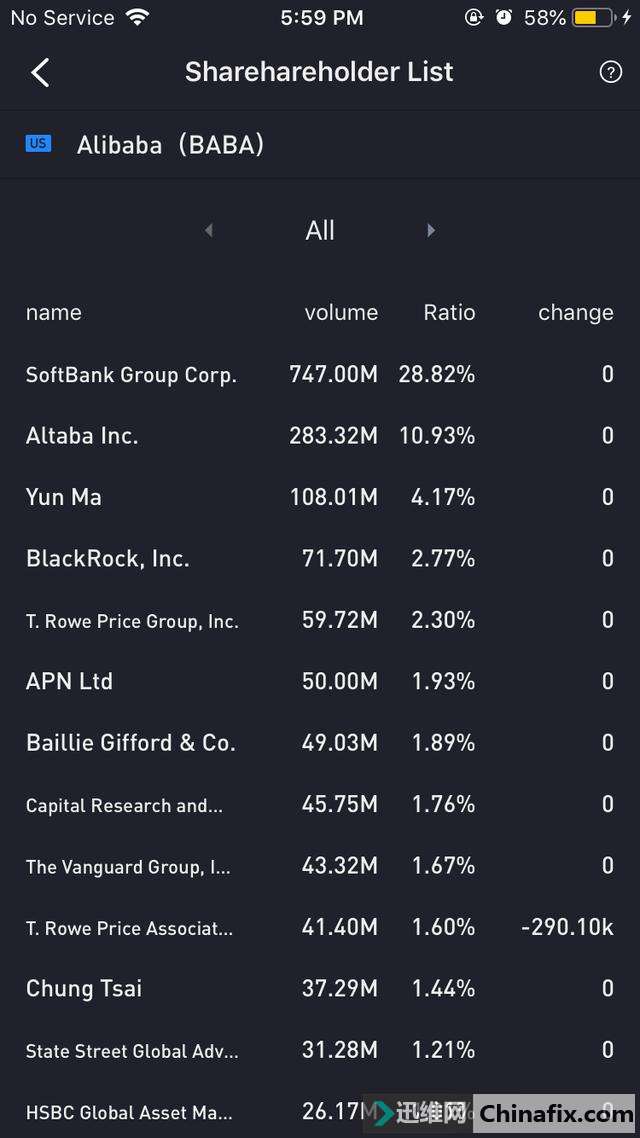
Task: Sort by Ratio column header
Action: [449, 312]
